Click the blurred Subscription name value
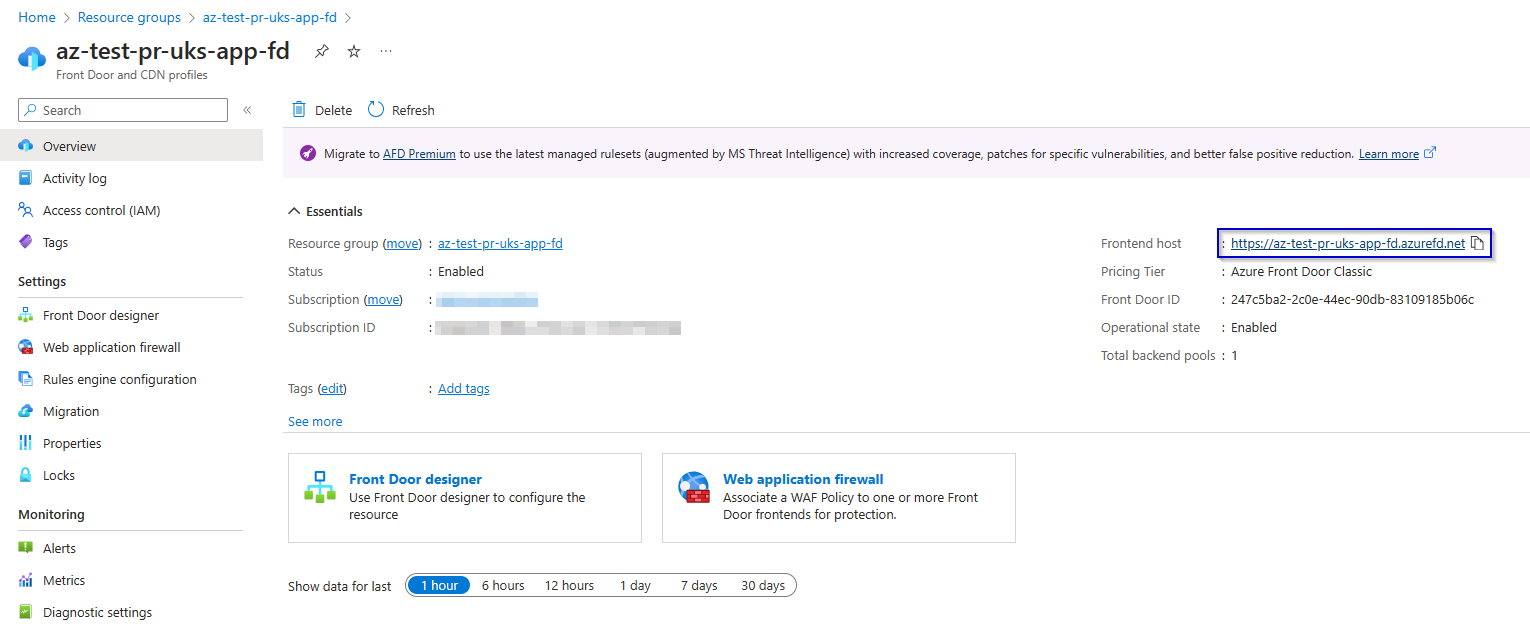This screenshot has height=636, width=1530. pyautogui.click(x=488, y=299)
